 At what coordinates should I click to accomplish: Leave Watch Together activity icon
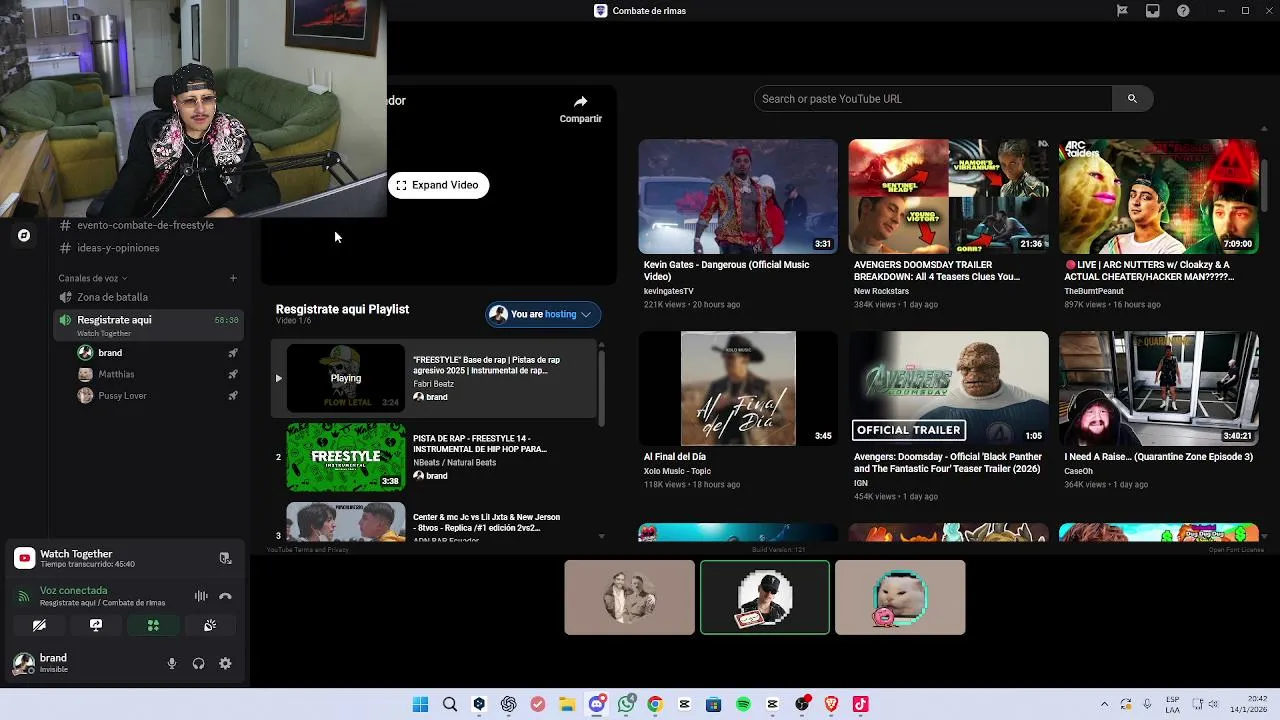[225, 558]
